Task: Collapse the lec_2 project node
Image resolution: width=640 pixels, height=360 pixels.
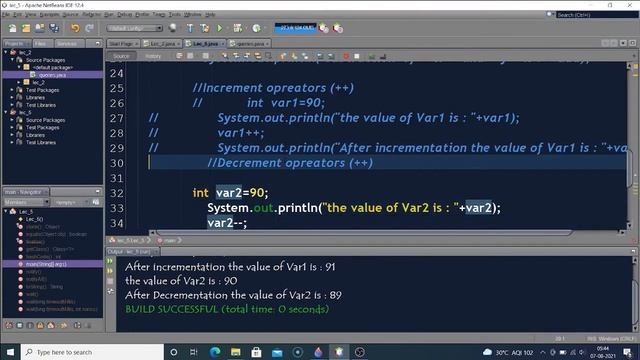Action: pyautogui.click(x=6, y=52)
